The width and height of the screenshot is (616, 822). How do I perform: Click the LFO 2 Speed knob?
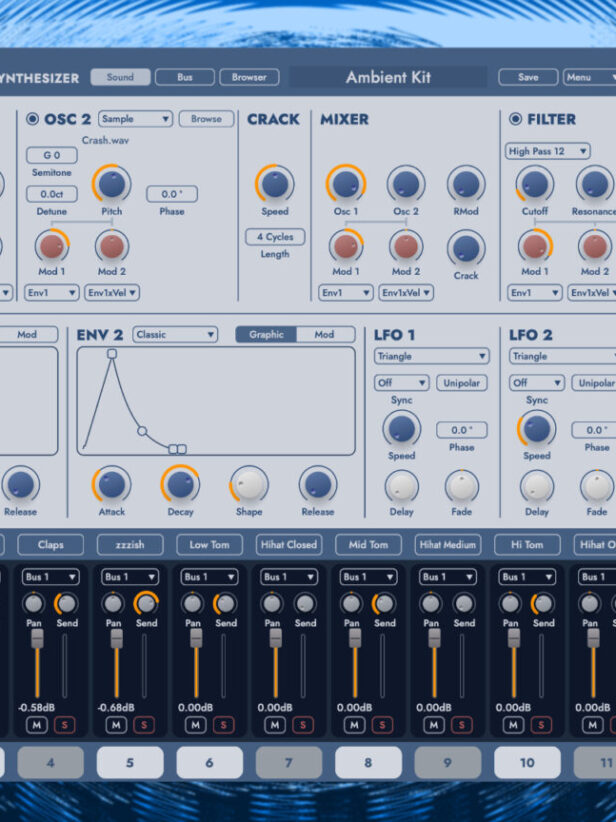pyautogui.click(x=537, y=429)
